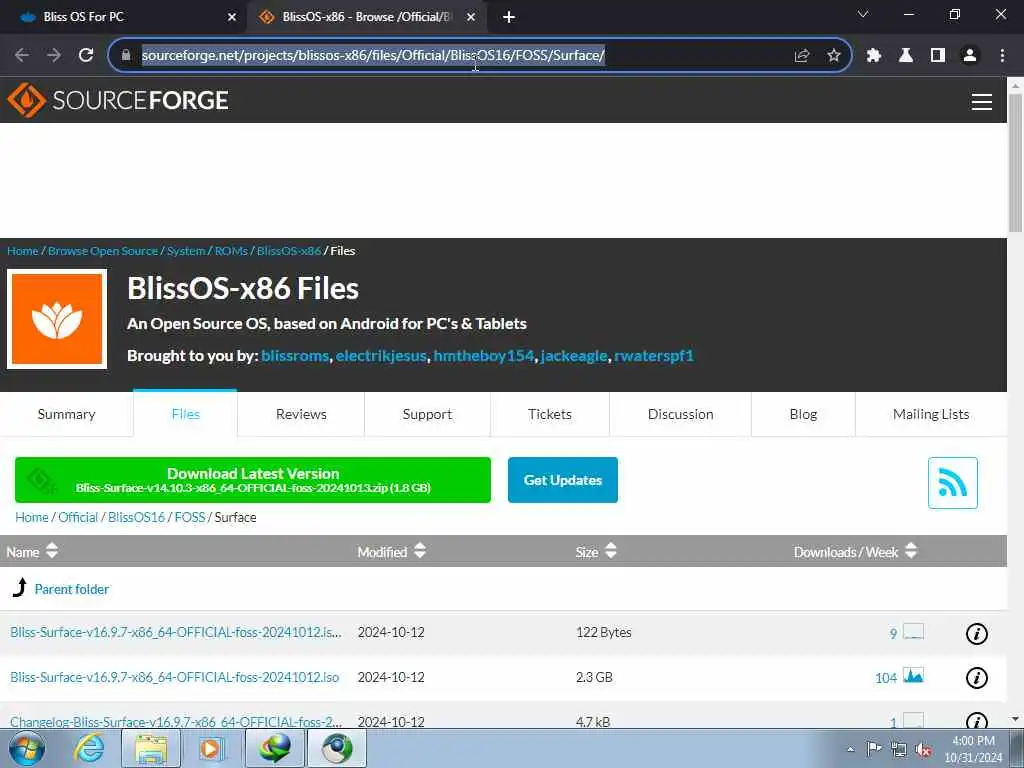Open Windows Media Player from the taskbar

[212, 748]
